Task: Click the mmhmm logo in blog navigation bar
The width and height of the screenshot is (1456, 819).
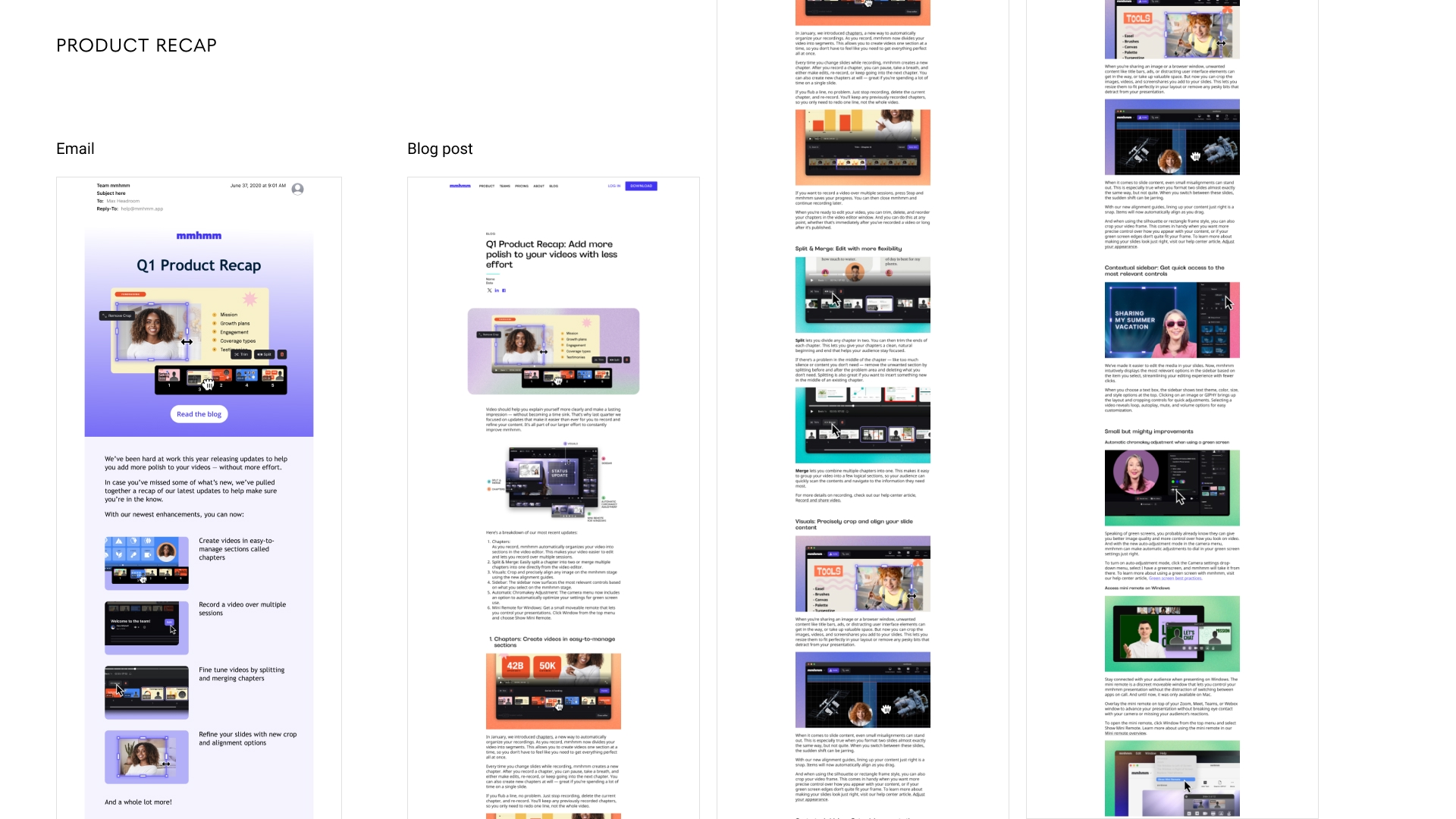Action: (460, 186)
